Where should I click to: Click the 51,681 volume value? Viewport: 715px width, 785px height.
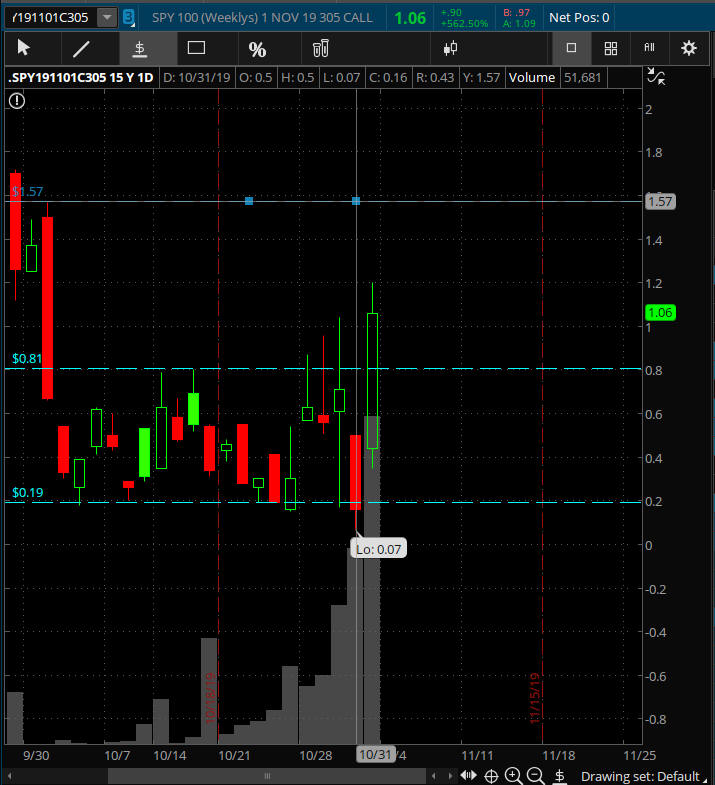click(x=582, y=78)
